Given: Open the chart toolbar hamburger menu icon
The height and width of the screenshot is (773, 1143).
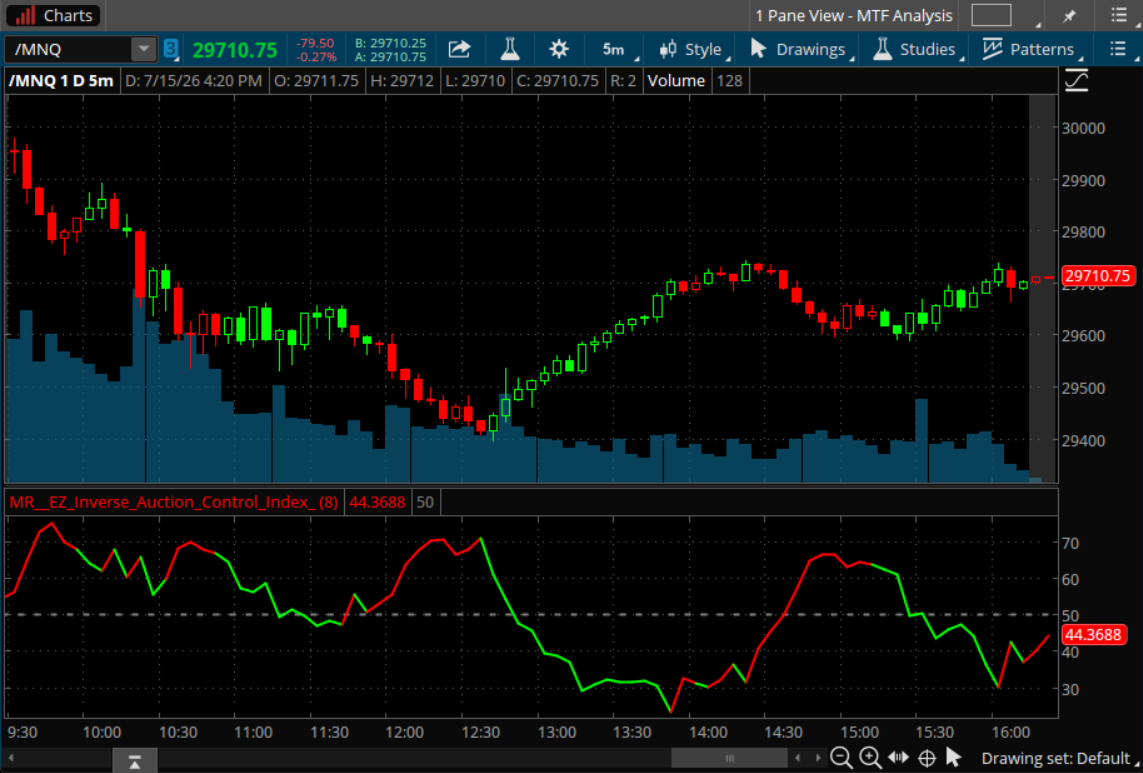Looking at the screenshot, I should [1117, 50].
